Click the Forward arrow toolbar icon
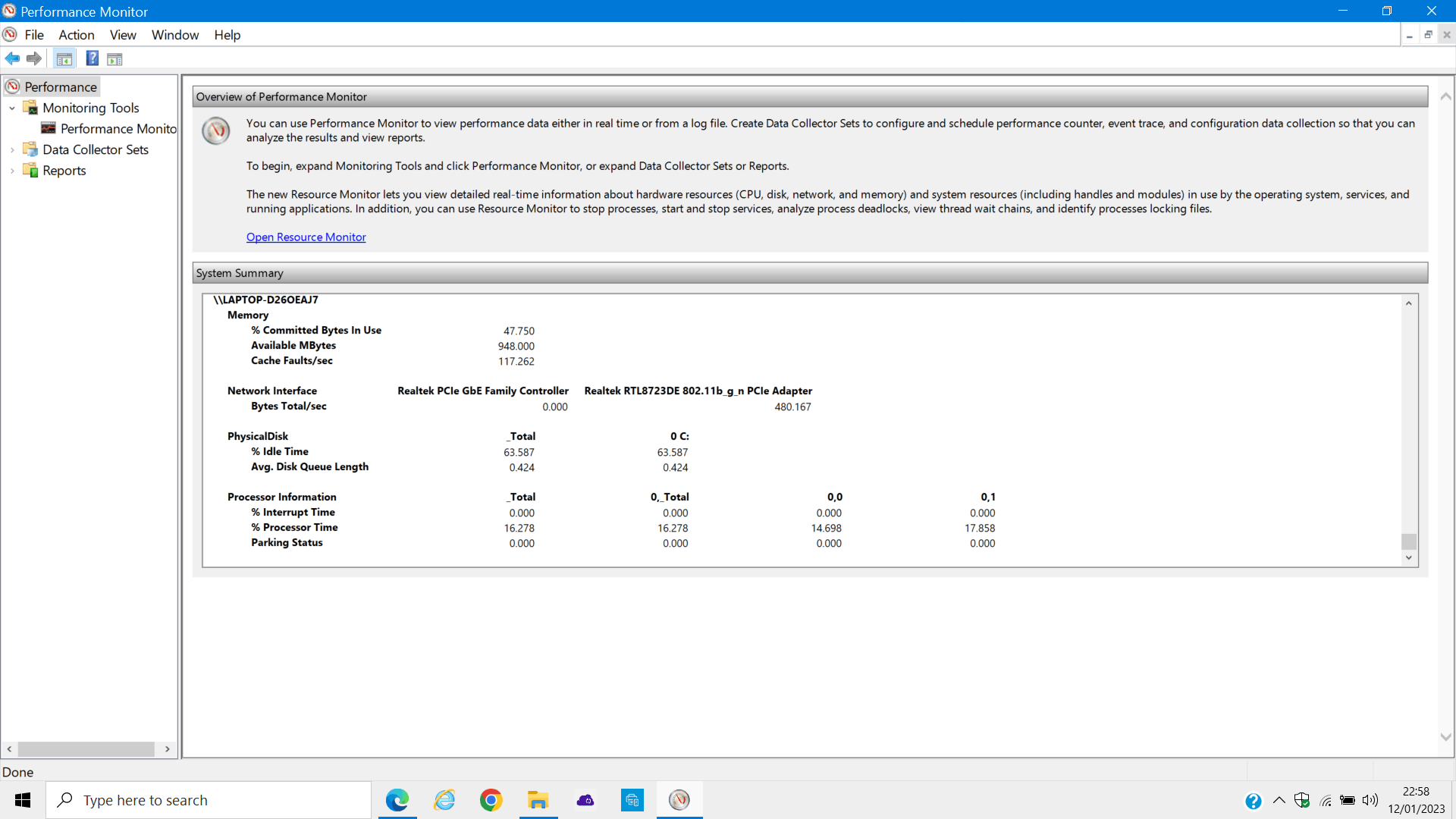Image resolution: width=1456 pixels, height=819 pixels. (34, 58)
